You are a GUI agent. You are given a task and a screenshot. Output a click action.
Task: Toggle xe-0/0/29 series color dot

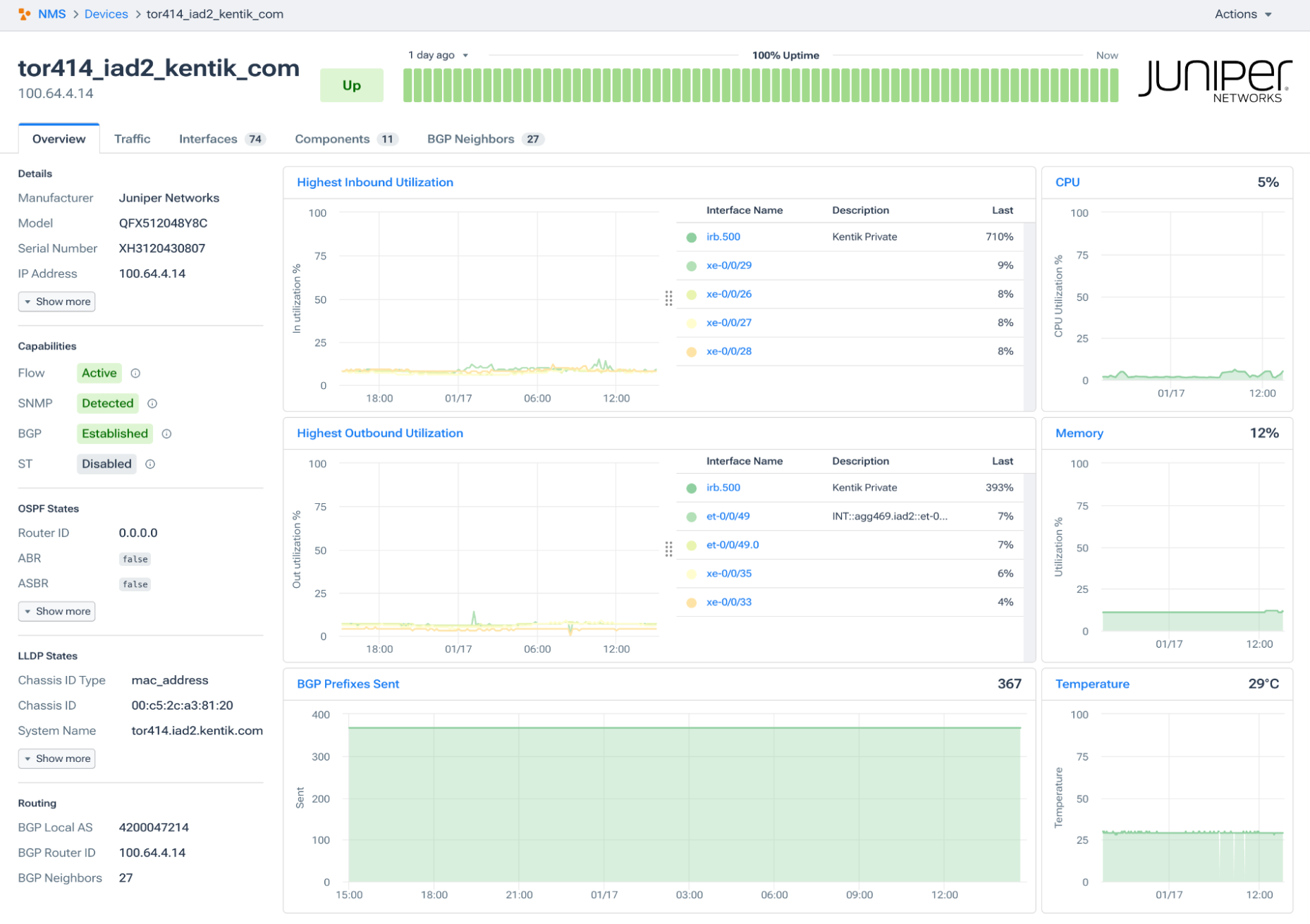click(x=692, y=266)
